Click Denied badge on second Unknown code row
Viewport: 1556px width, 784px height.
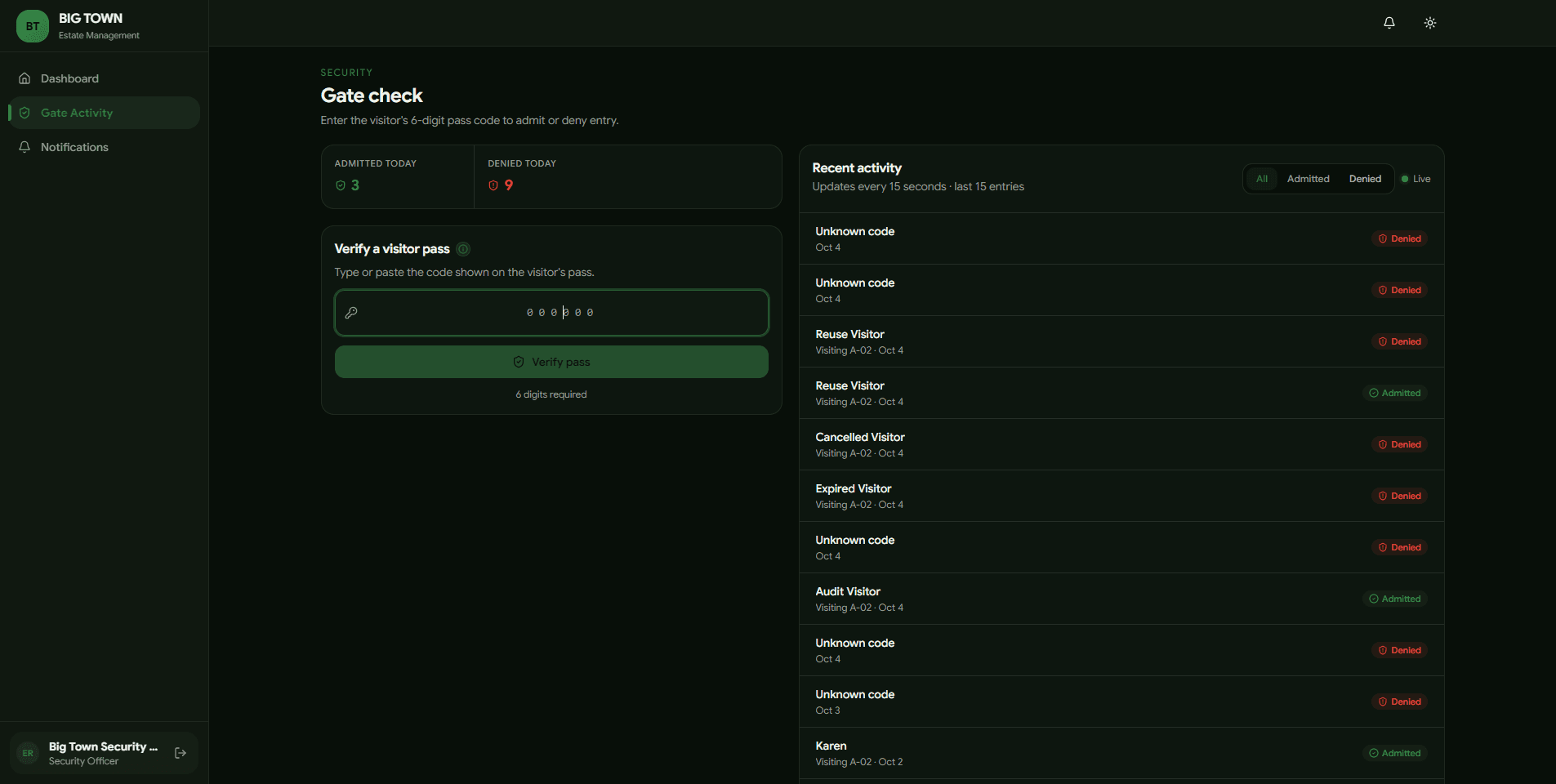1399,290
